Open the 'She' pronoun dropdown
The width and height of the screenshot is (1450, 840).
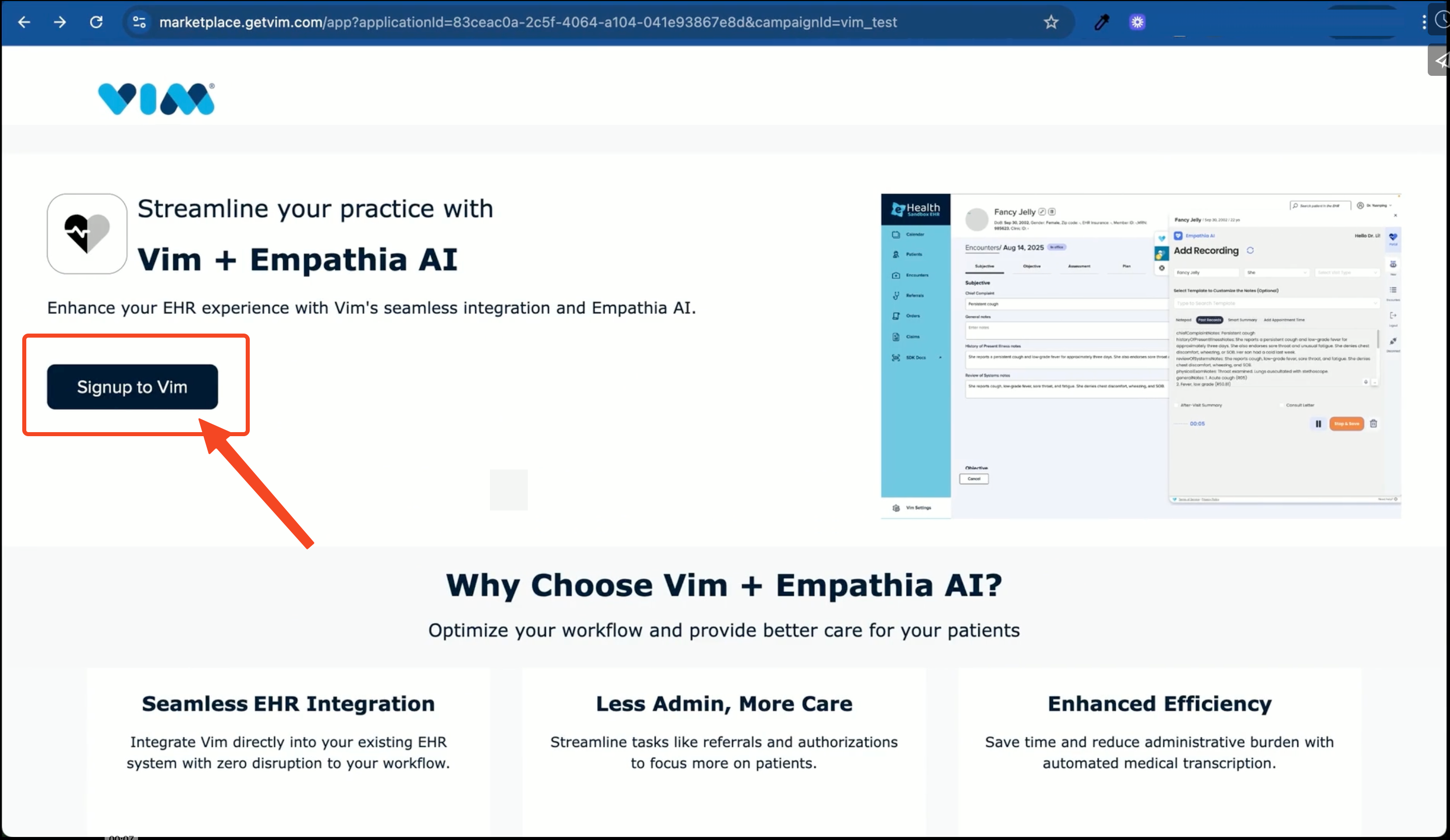[1276, 273]
